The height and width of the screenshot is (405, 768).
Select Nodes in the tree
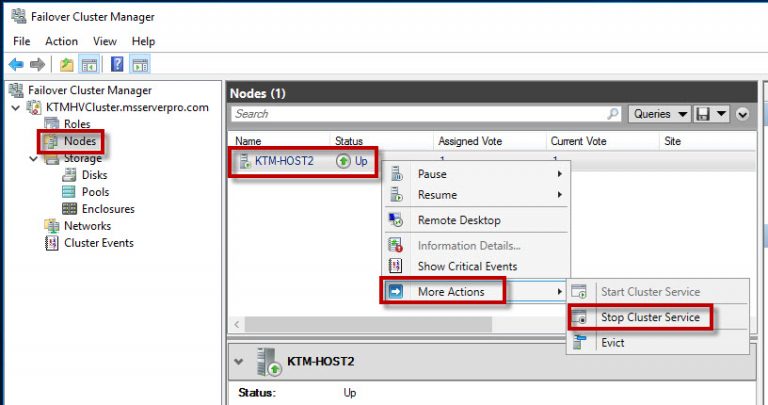coord(79,141)
